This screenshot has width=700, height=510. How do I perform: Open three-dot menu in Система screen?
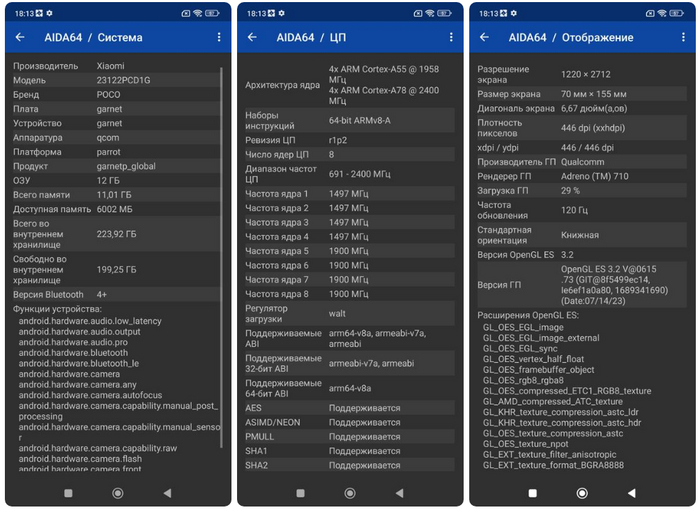(x=219, y=37)
